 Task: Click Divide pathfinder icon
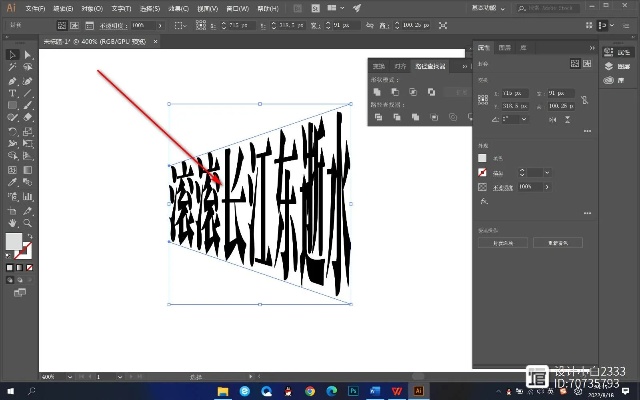378,117
